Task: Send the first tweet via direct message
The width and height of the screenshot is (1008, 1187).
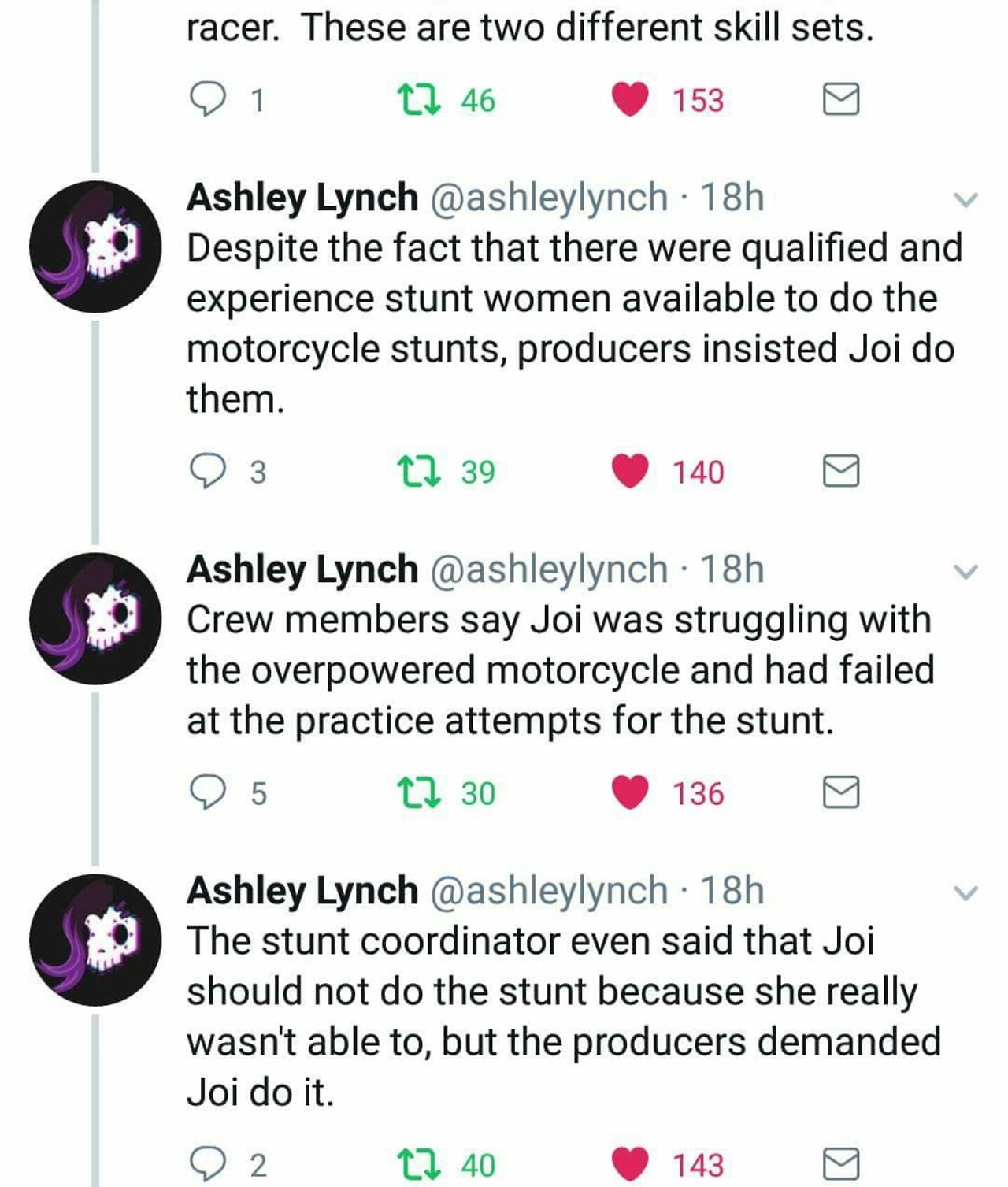Action: point(840,100)
